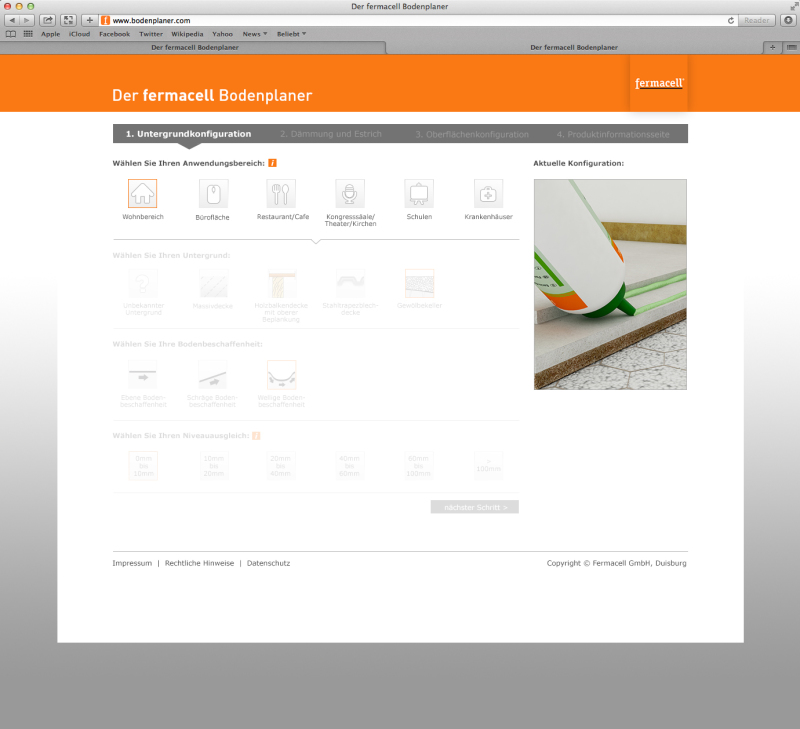Open step 1 Untergrundkonfiguration tab

[x=189, y=134]
